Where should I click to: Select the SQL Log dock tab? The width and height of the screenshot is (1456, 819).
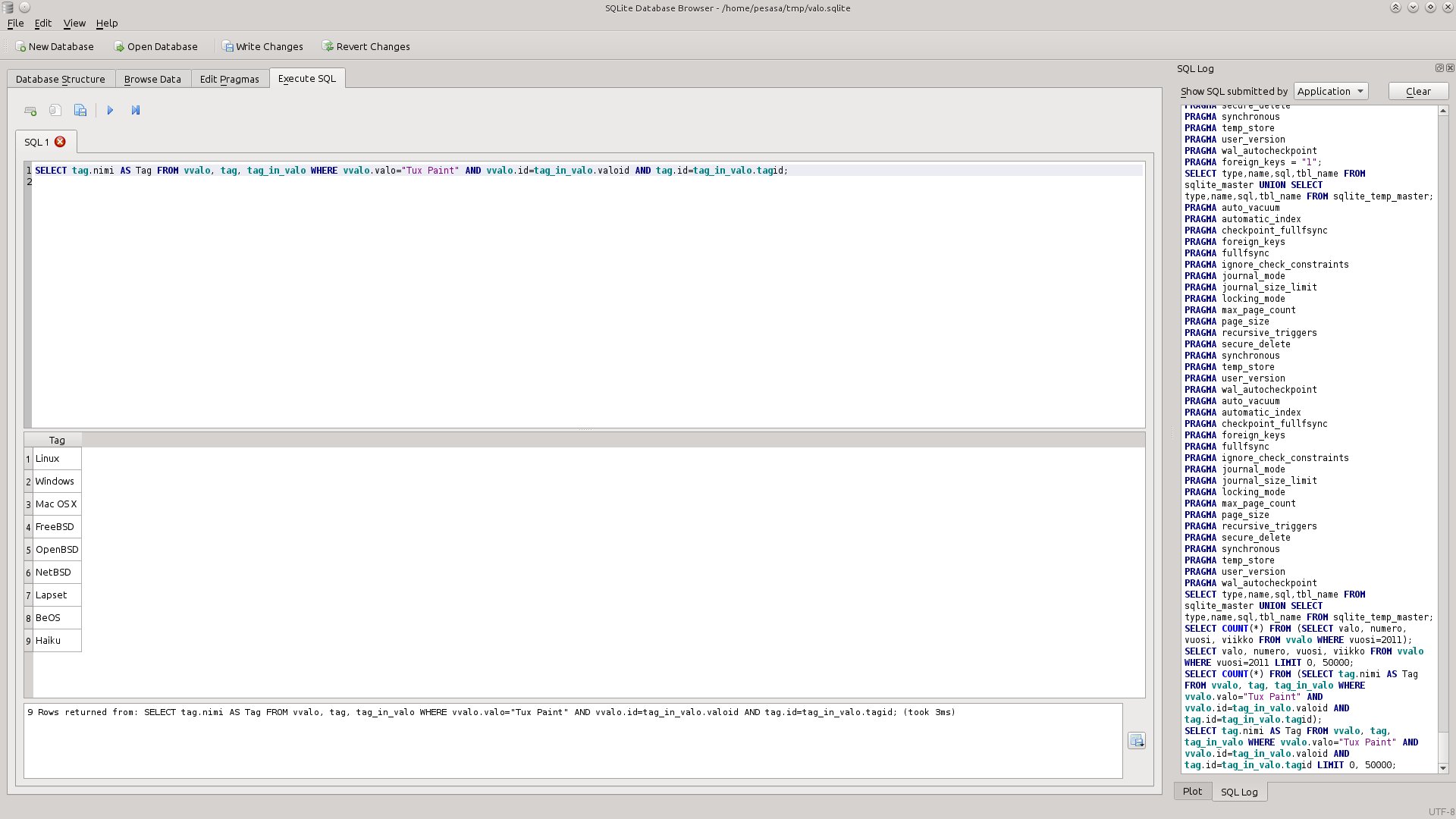[x=1239, y=792]
